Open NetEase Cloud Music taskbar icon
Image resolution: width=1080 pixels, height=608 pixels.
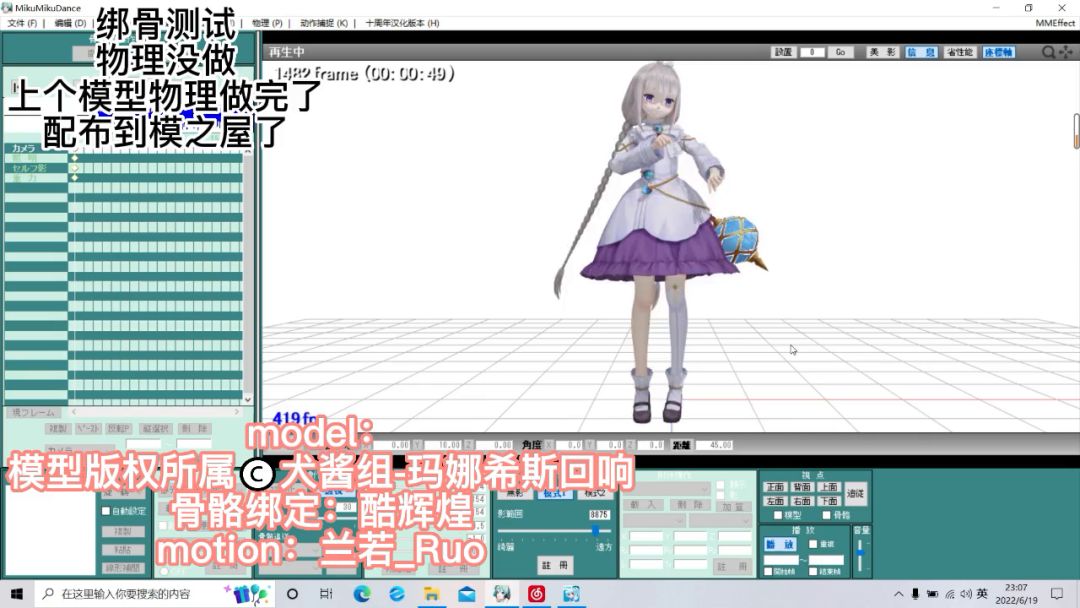tap(537, 594)
